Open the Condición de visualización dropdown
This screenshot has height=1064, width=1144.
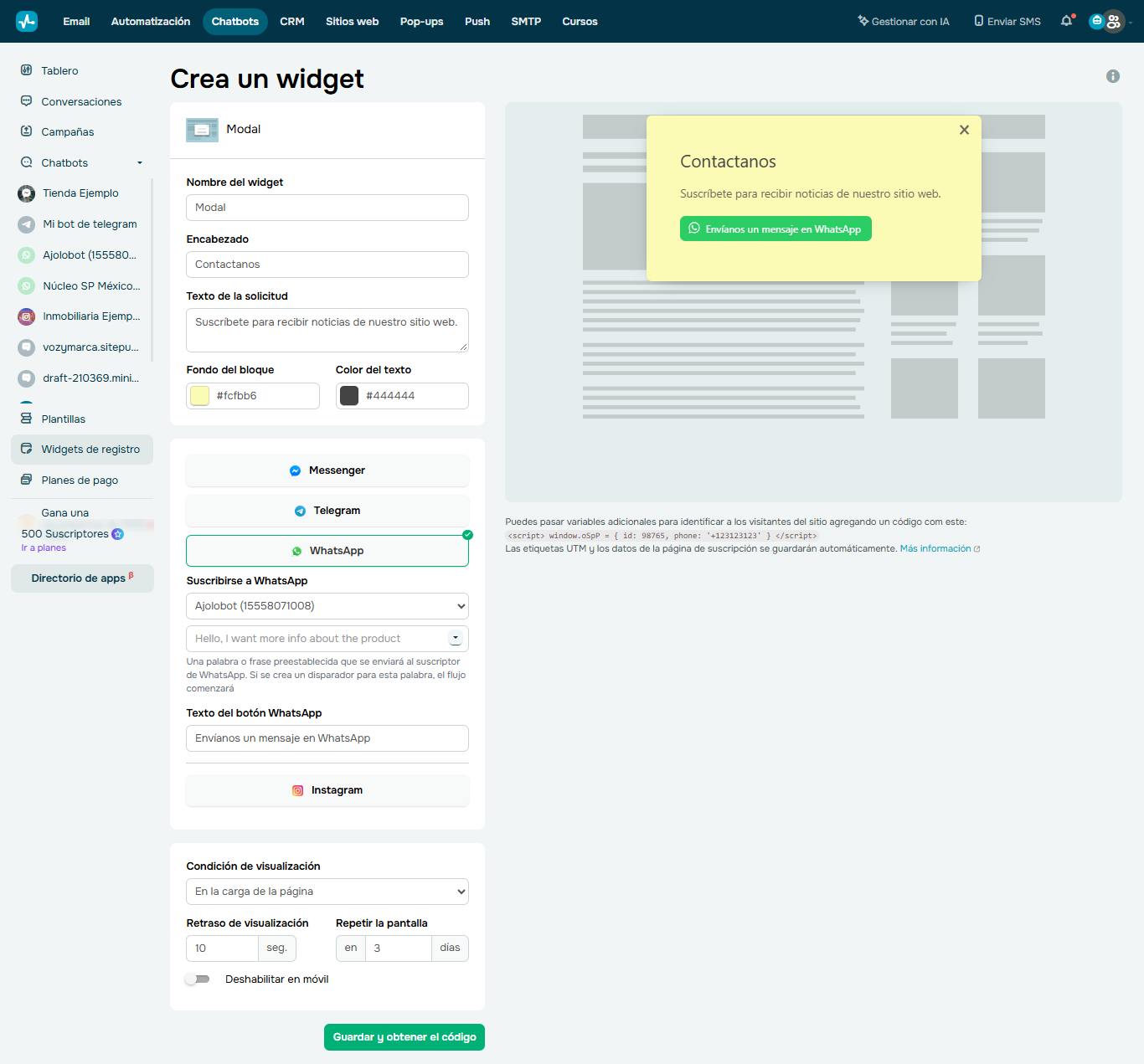click(x=327, y=892)
